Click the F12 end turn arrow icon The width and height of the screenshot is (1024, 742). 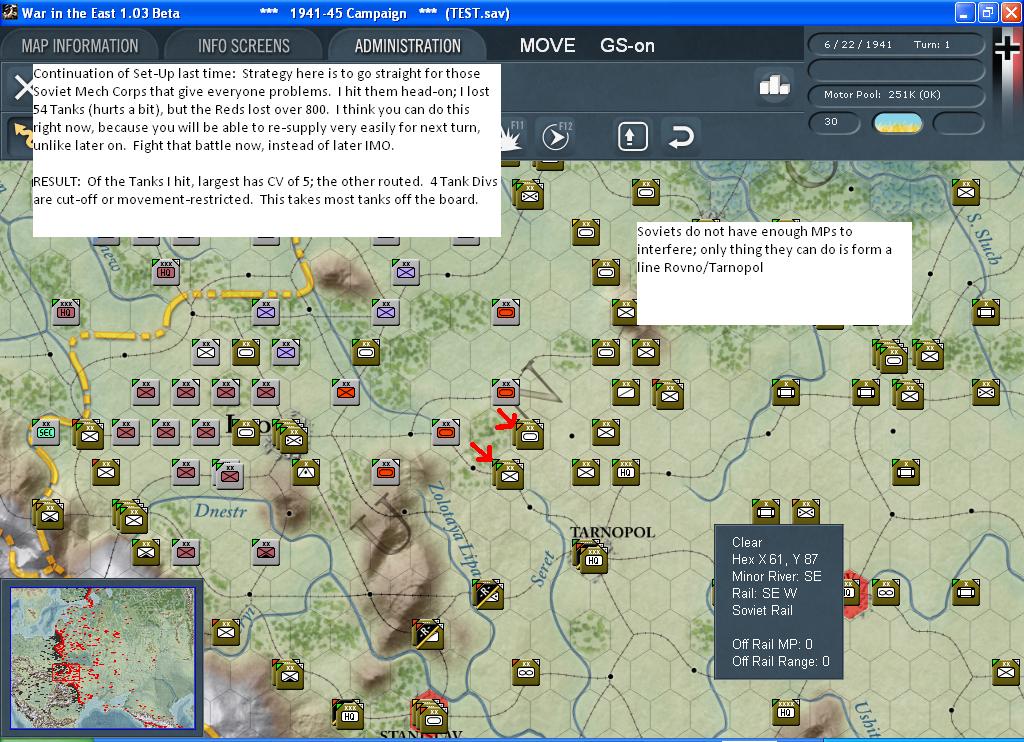pos(556,135)
